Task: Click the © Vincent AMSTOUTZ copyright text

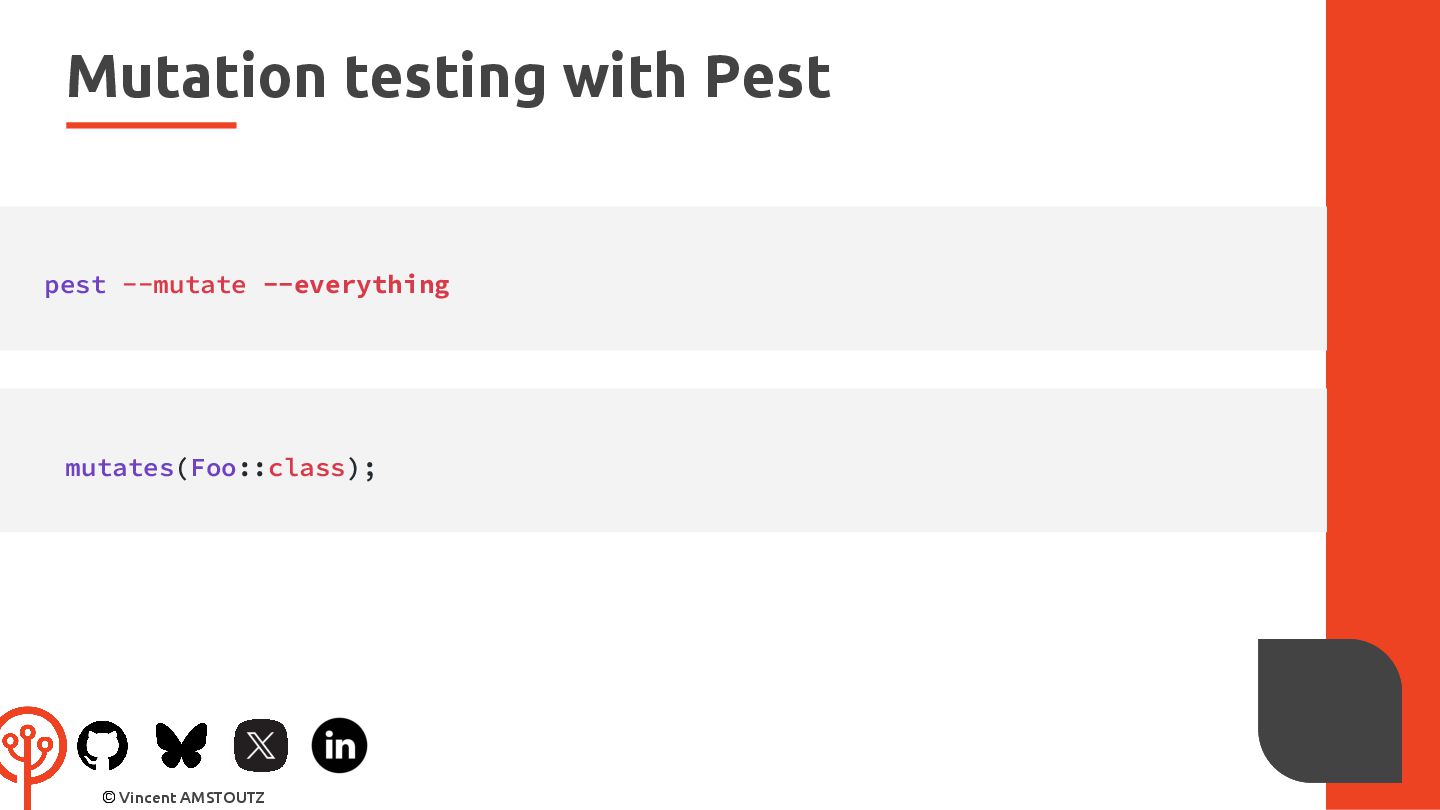Action: click(x=183, y=798)
